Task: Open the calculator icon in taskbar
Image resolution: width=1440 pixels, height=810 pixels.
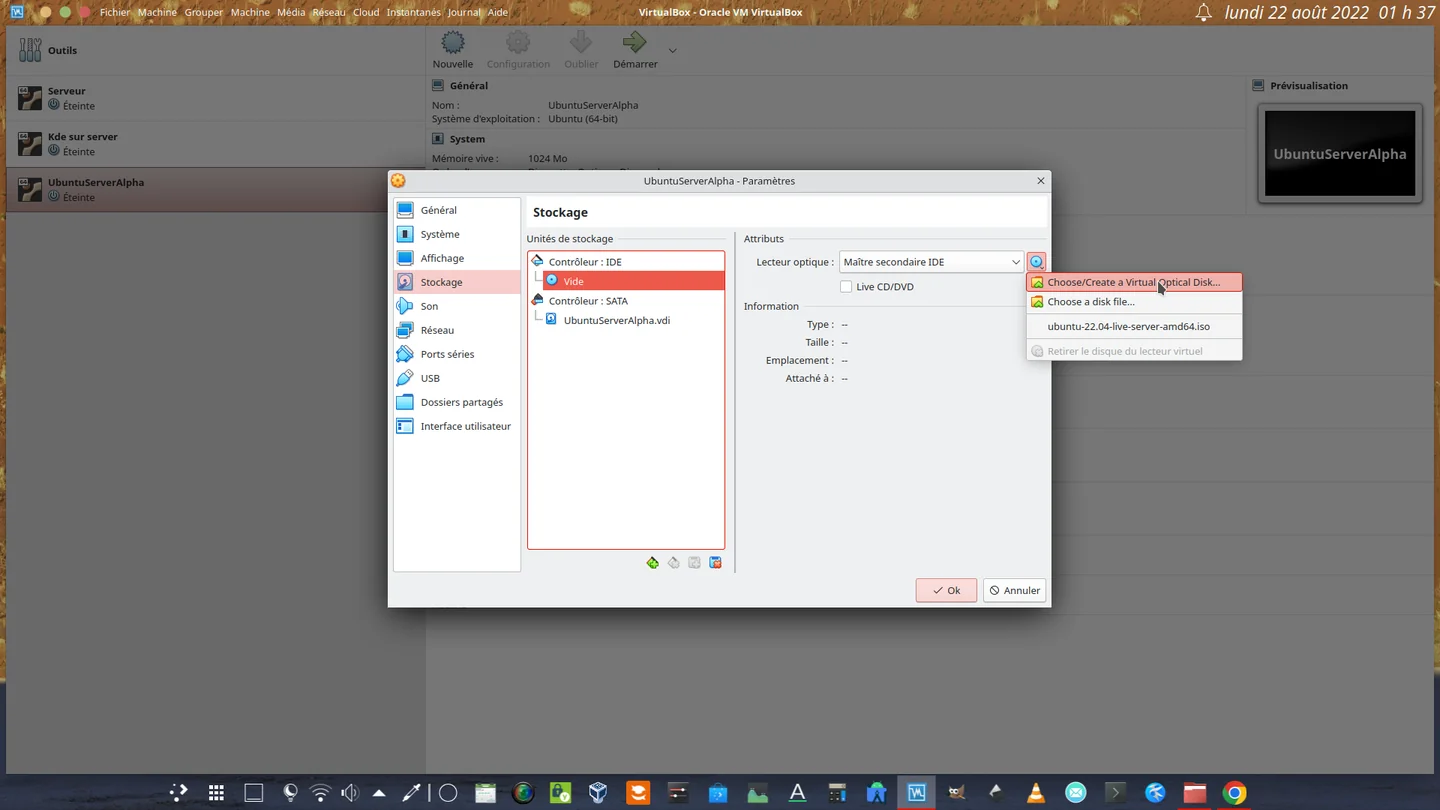Action: click(837, 793)
